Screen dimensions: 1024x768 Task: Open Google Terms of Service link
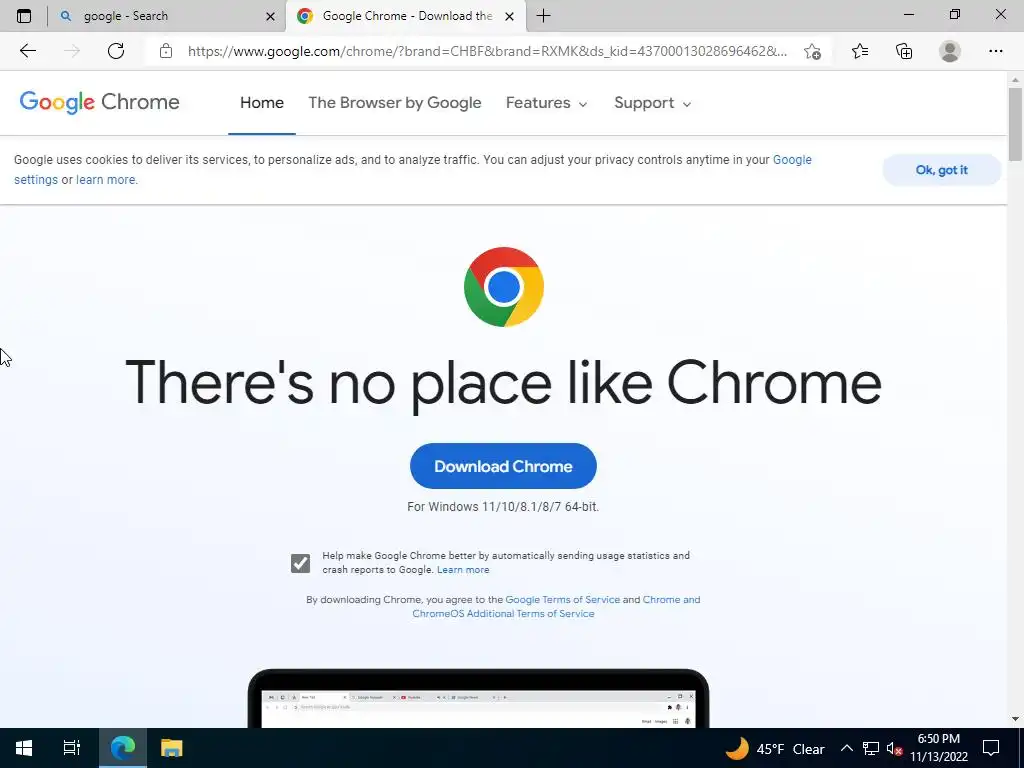(x=562, y=600)
